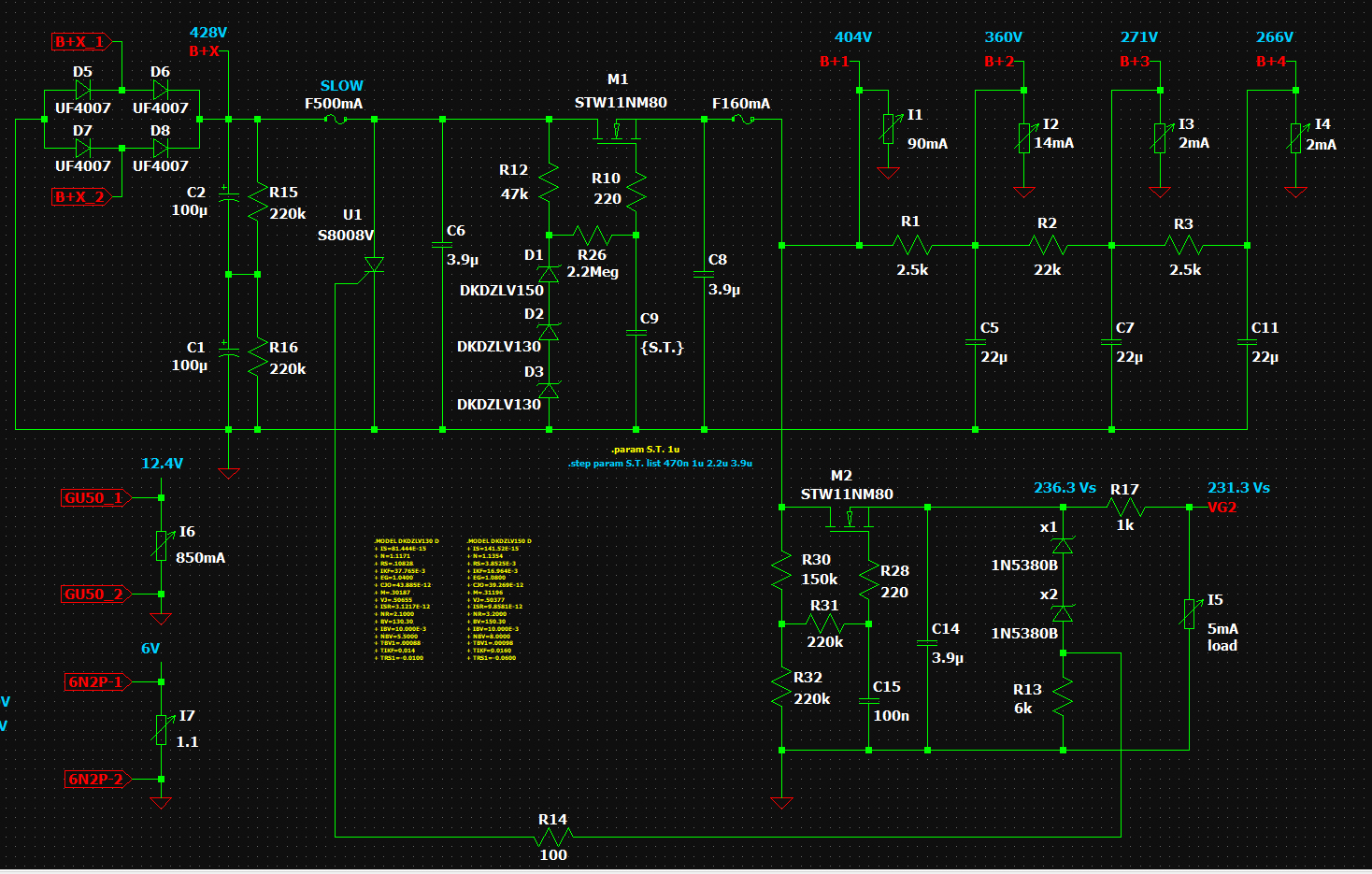Select resistor R14 on the bottom wire
1372x874 pixels.
553,837
